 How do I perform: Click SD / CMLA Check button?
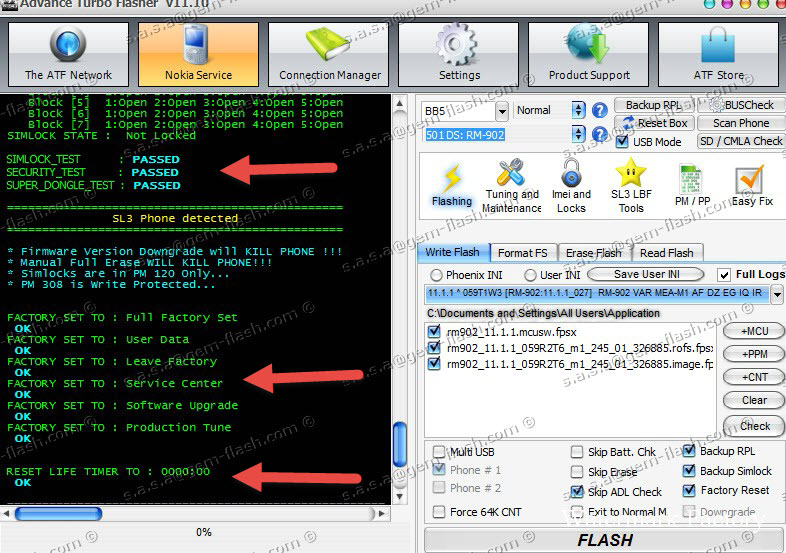[741, 141]
